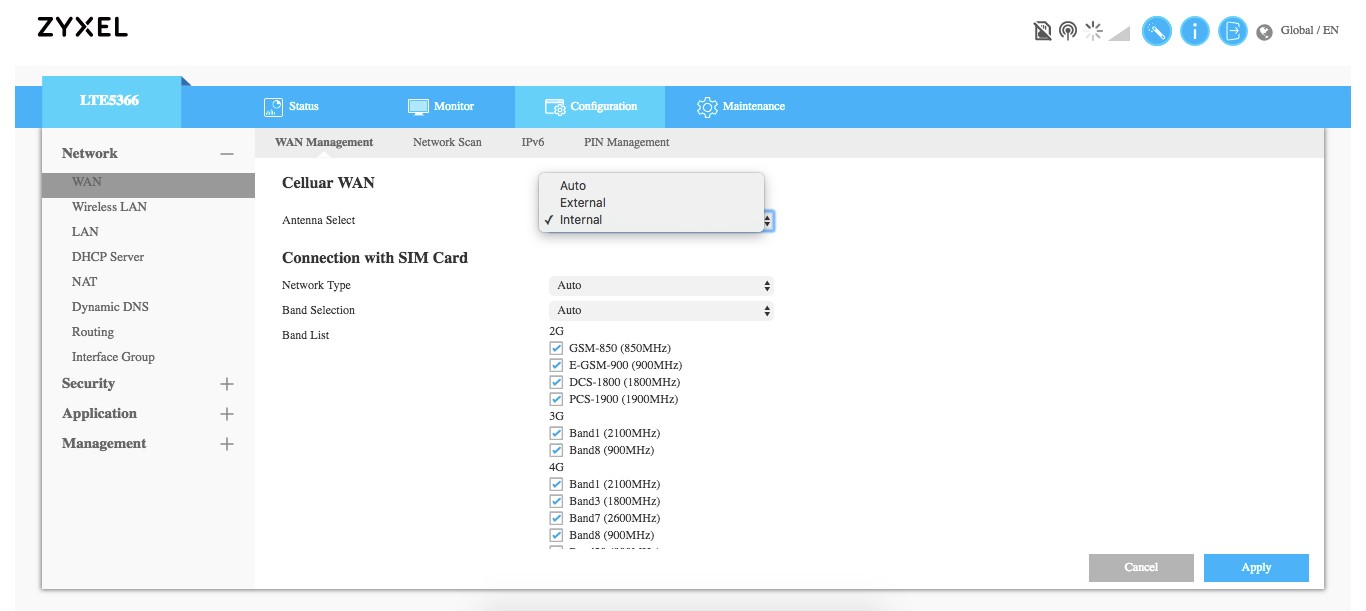Click the Status chart icon
The image size is (1366, 611).
coord(273,106)
